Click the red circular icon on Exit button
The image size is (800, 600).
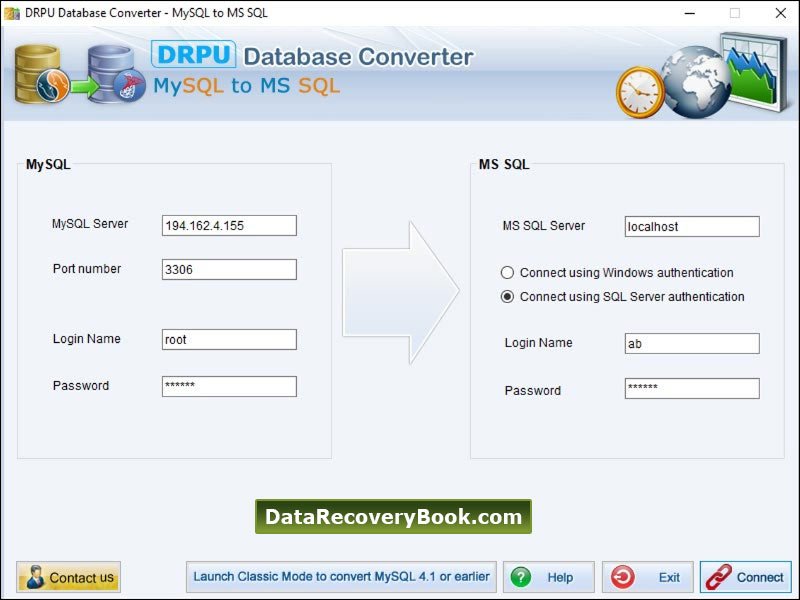pyautogui.click(x=625, y=577)
